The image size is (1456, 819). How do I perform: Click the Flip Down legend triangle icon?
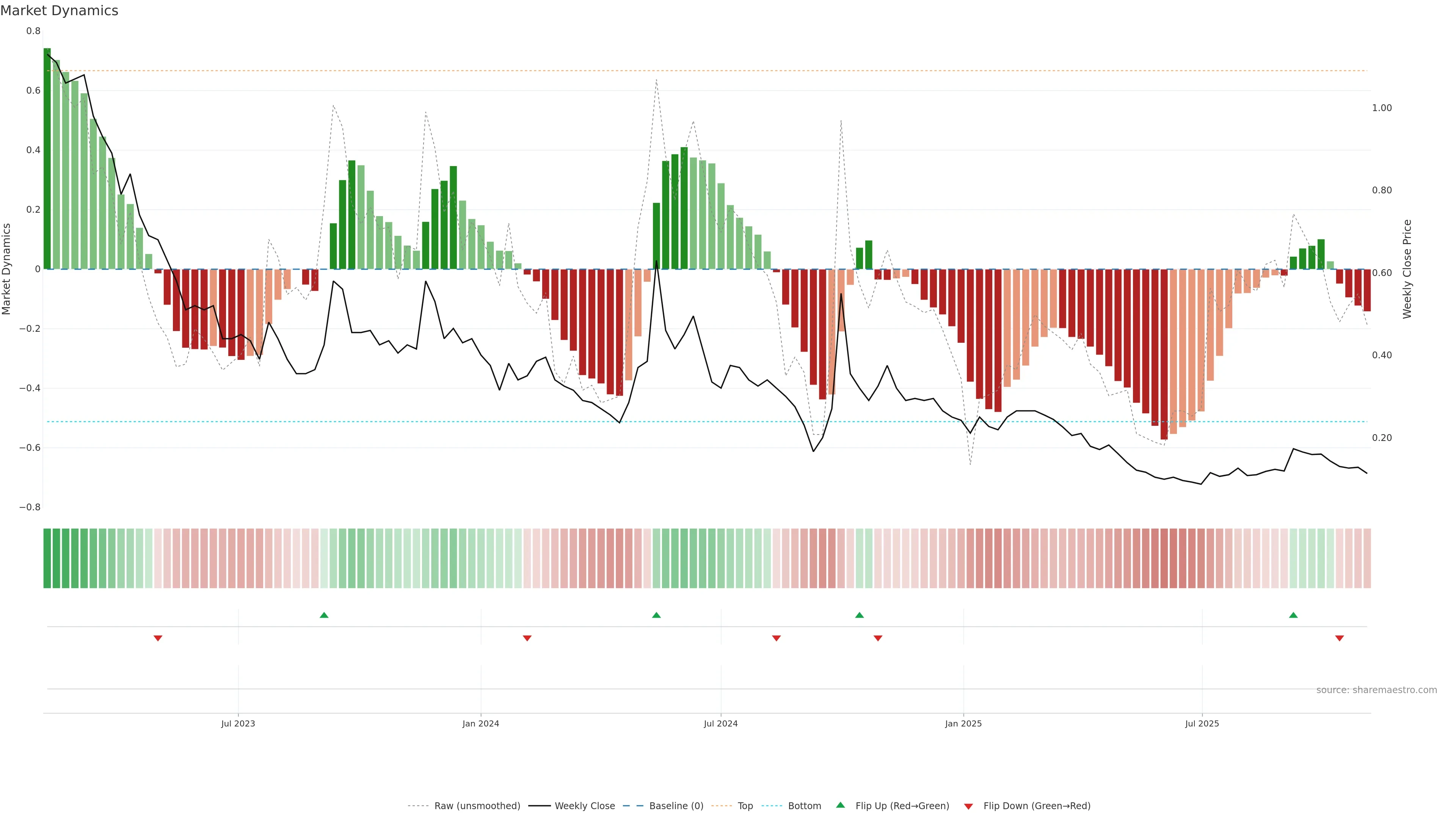coord(968,806)
